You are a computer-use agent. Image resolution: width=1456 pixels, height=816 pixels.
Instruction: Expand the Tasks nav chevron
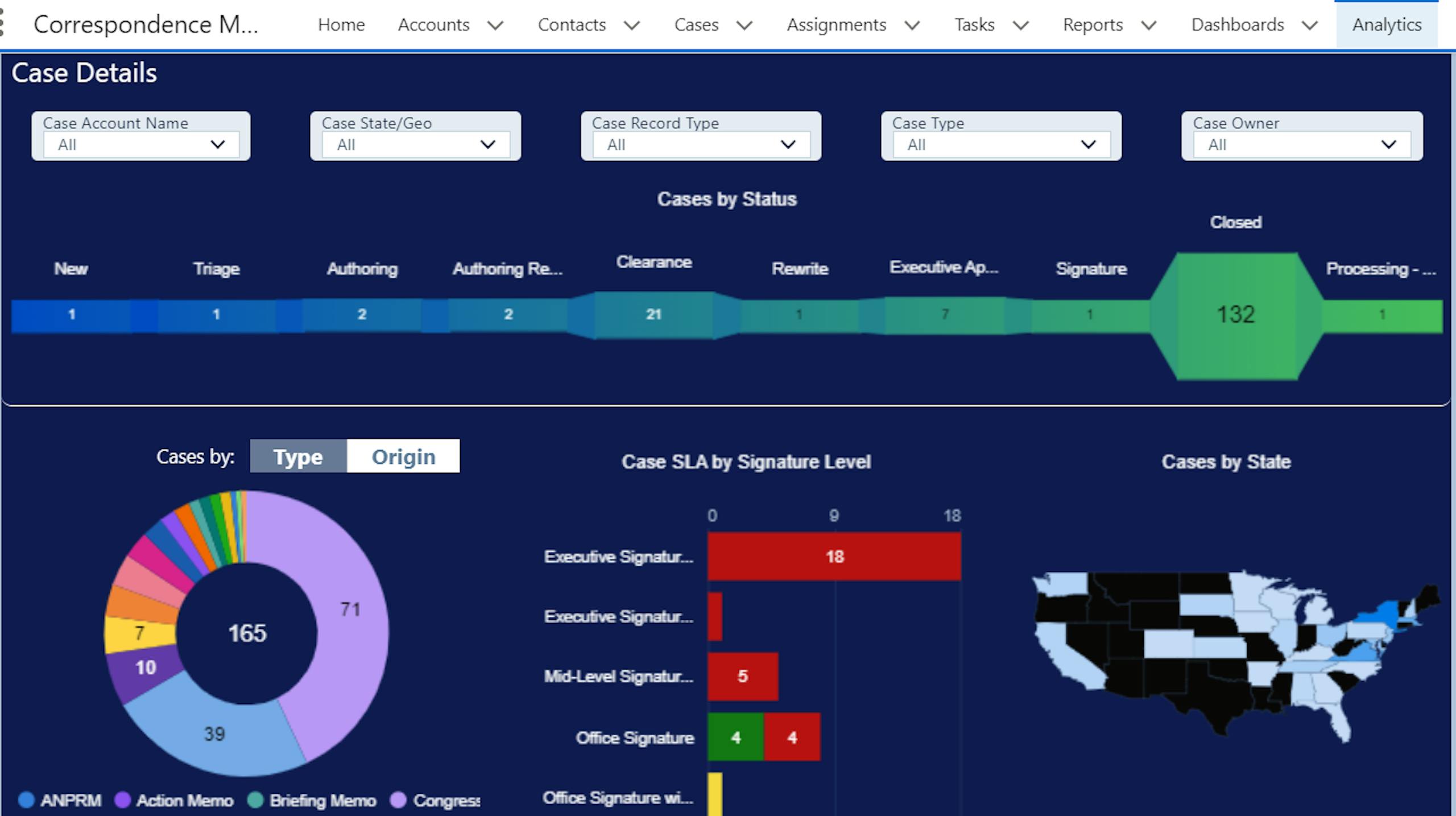(x=1021, y=25)
